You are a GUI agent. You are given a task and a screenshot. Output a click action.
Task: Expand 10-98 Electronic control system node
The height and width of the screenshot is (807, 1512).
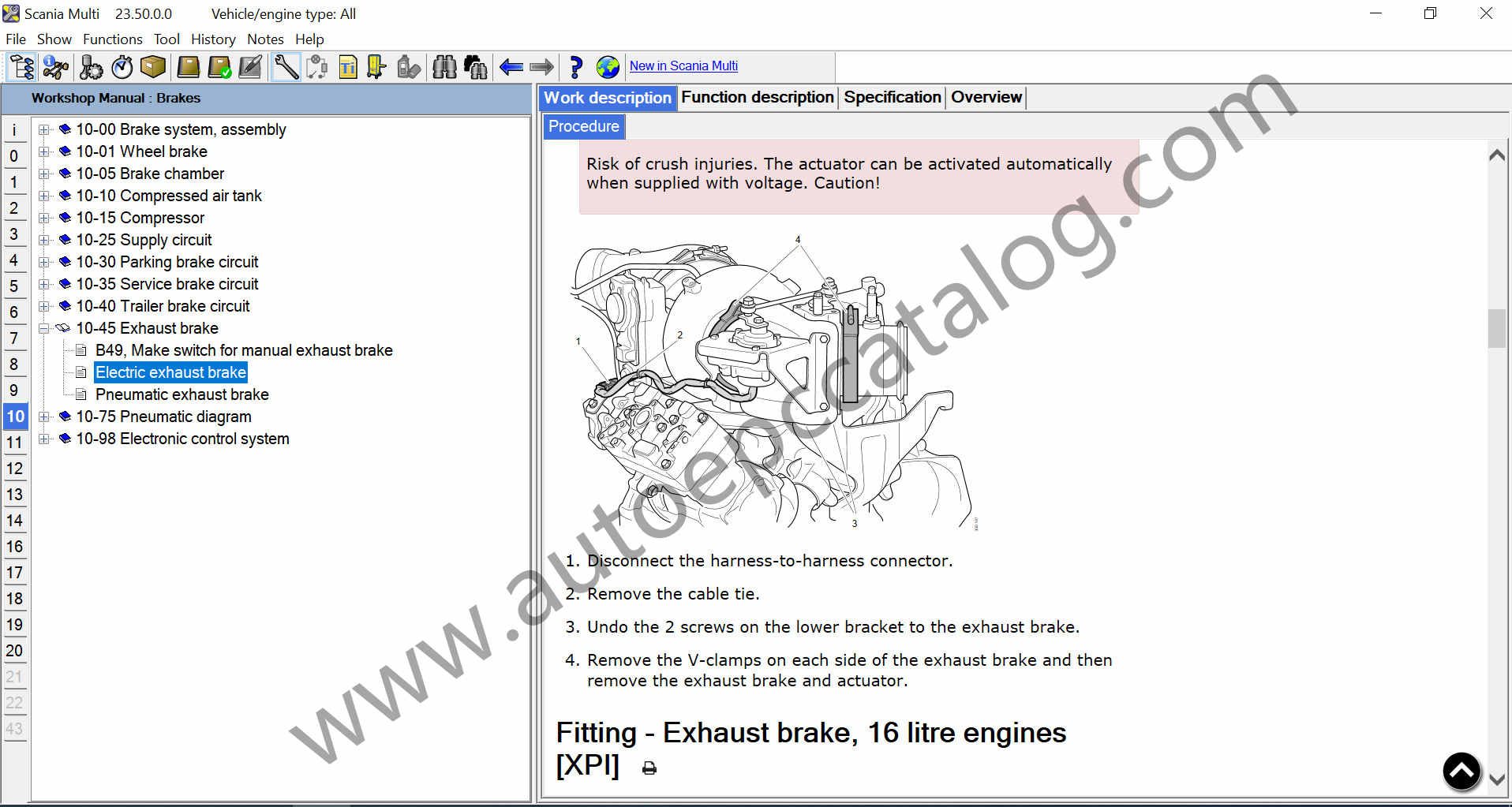tap(44, 439)
